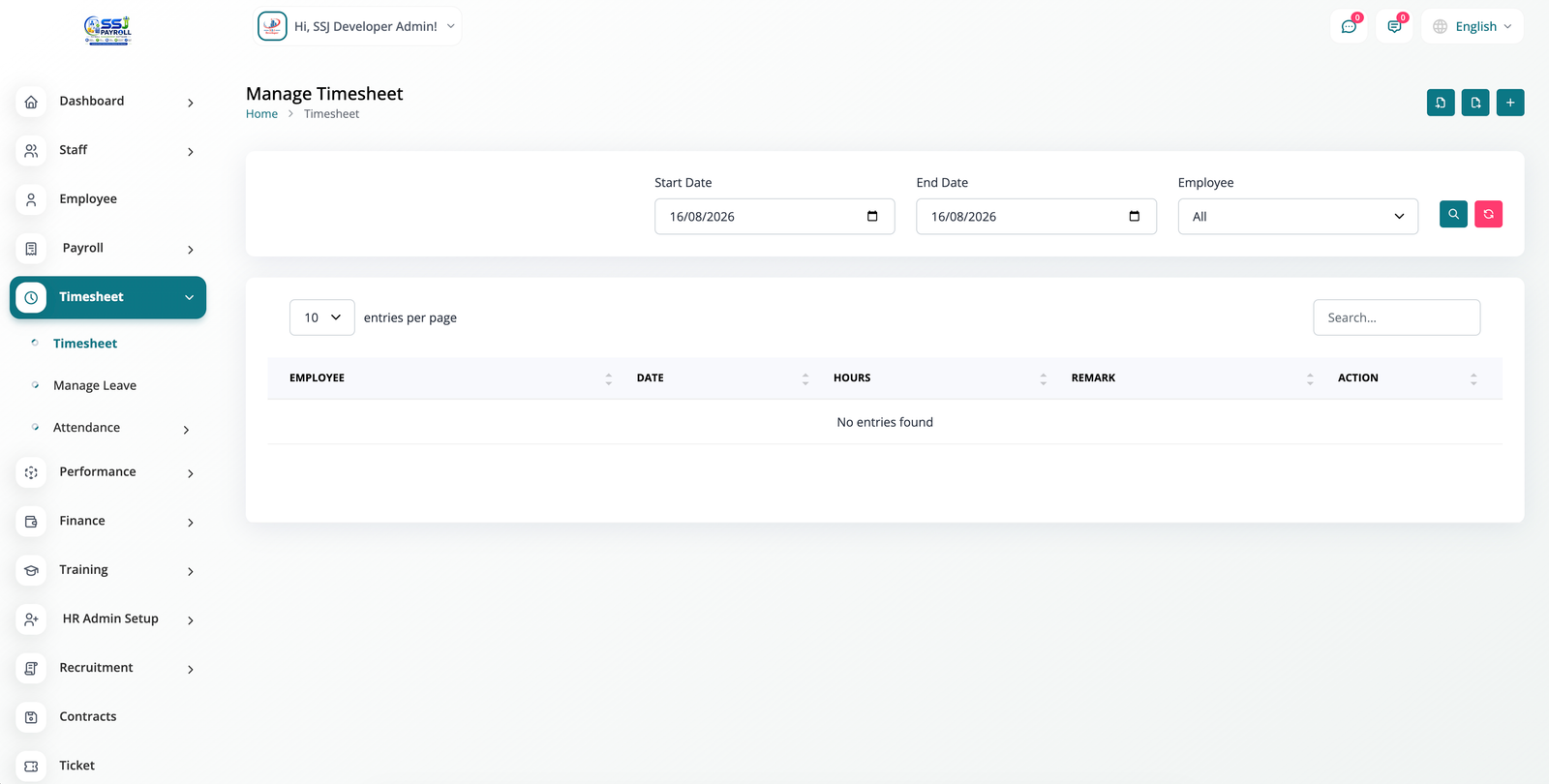Click the table Search input box
The width and height of the screenshot is (1549, 784).
point(1396,317)
